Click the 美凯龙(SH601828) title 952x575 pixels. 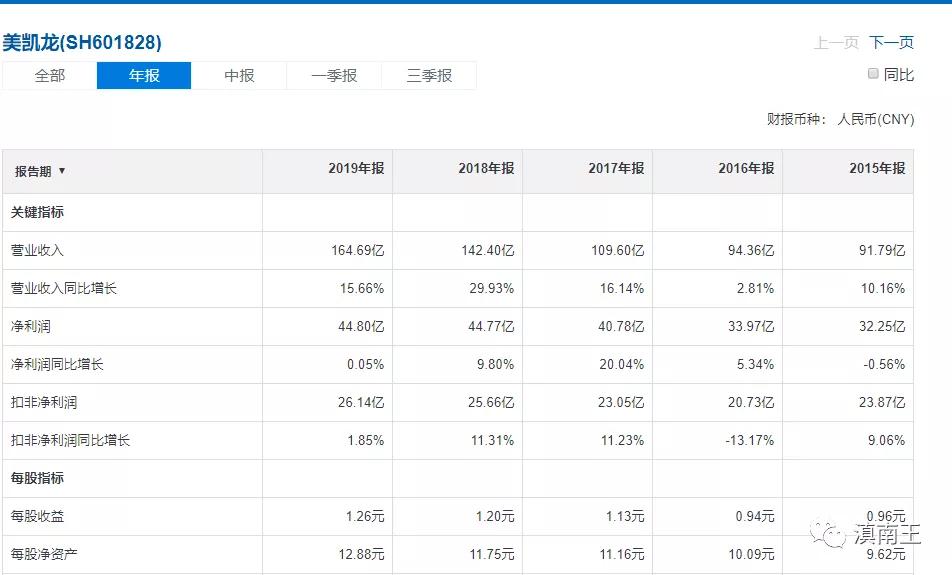82,43
